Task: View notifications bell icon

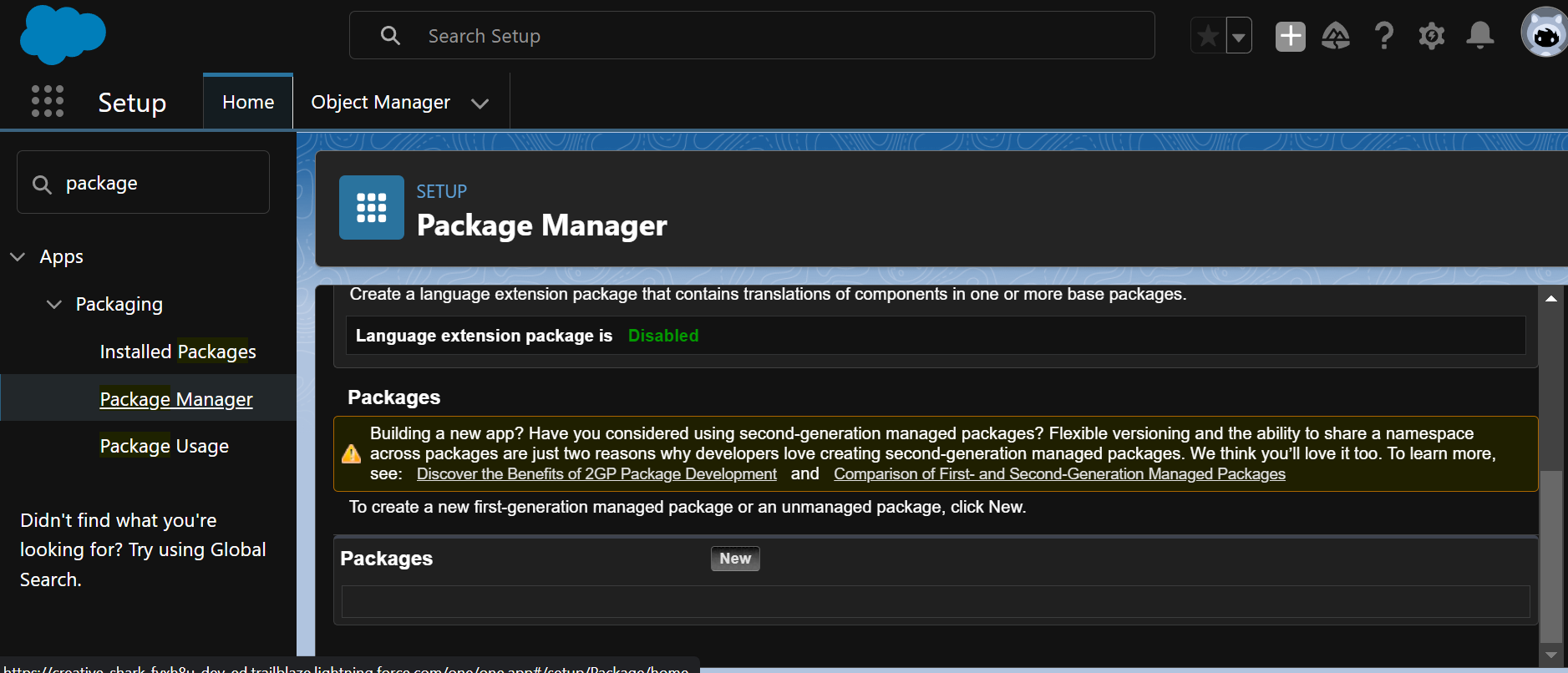Action: 1479,36
